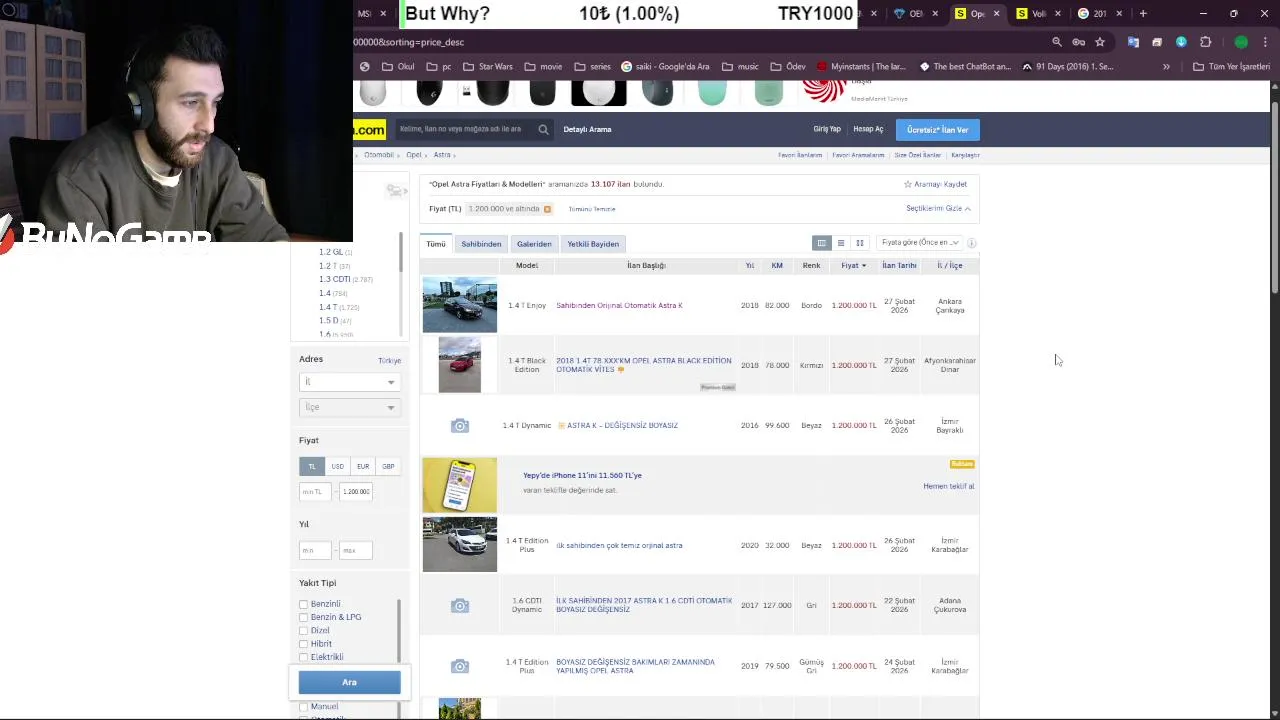Open Detaylı Arama link

click(587, 129)
